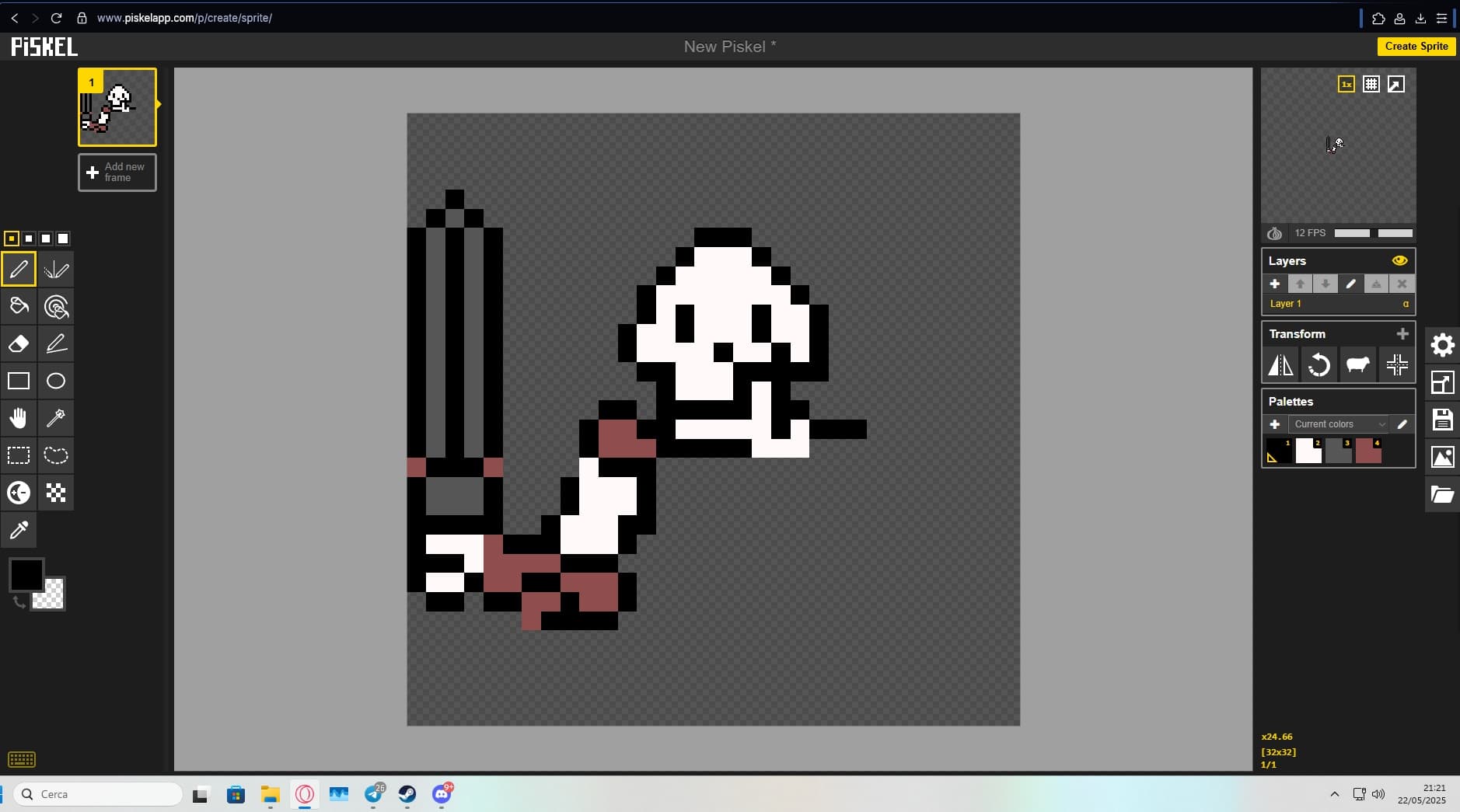Click Add new frame
This screenshot has height=812, width=1460.
pos(117,173)
